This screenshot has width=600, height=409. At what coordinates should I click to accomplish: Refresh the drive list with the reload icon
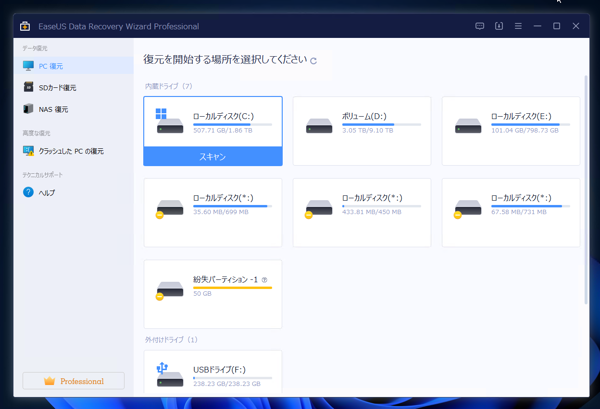click(313, 61)
